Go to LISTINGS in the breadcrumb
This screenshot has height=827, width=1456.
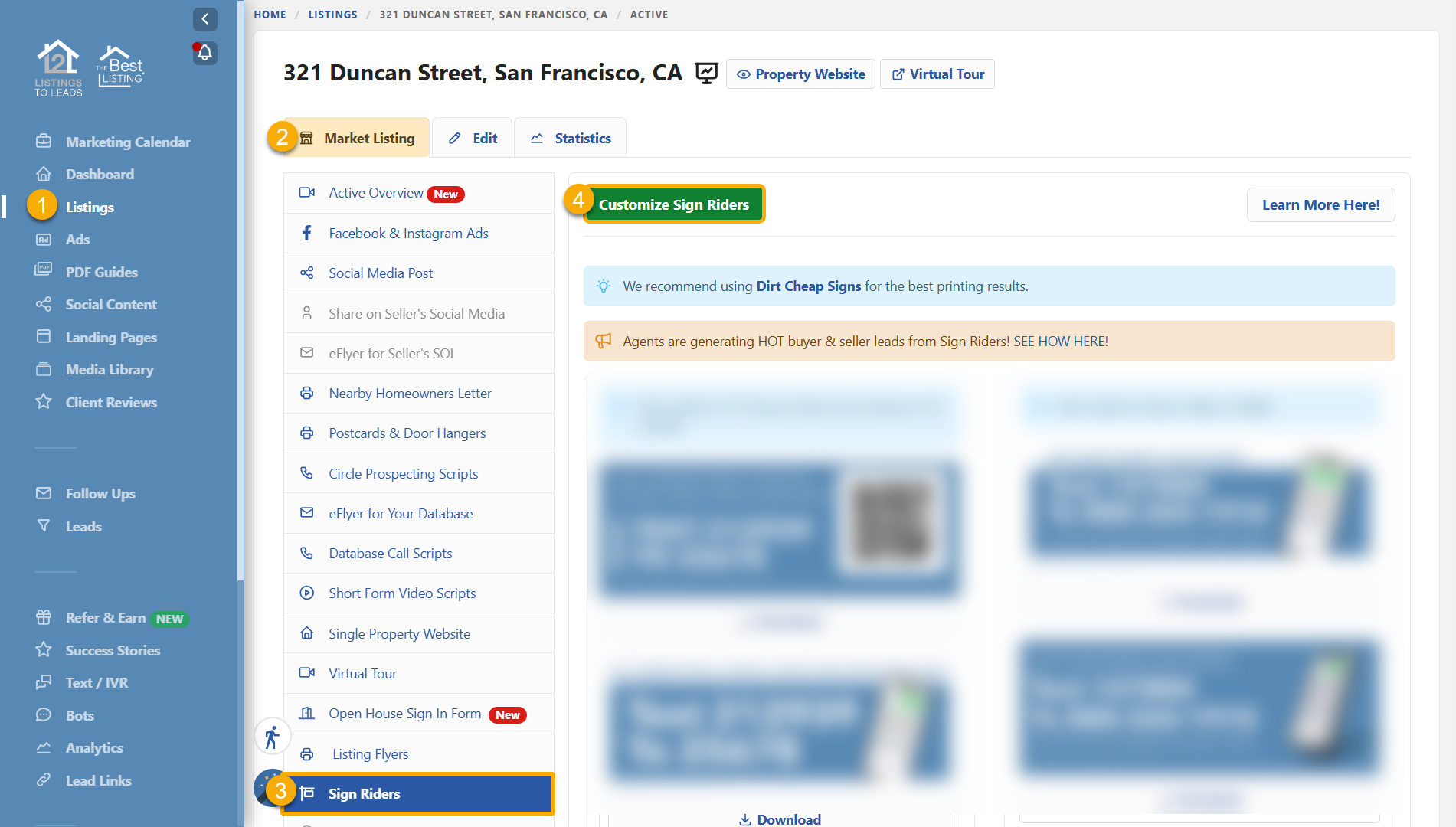point(332,15)
